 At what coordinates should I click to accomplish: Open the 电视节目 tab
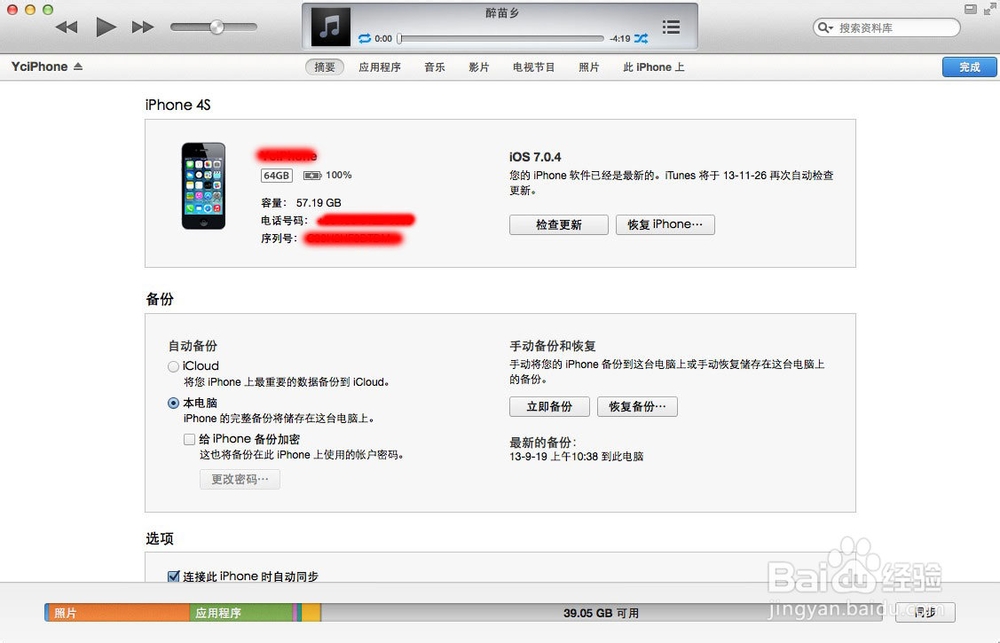tap(534, 67)
